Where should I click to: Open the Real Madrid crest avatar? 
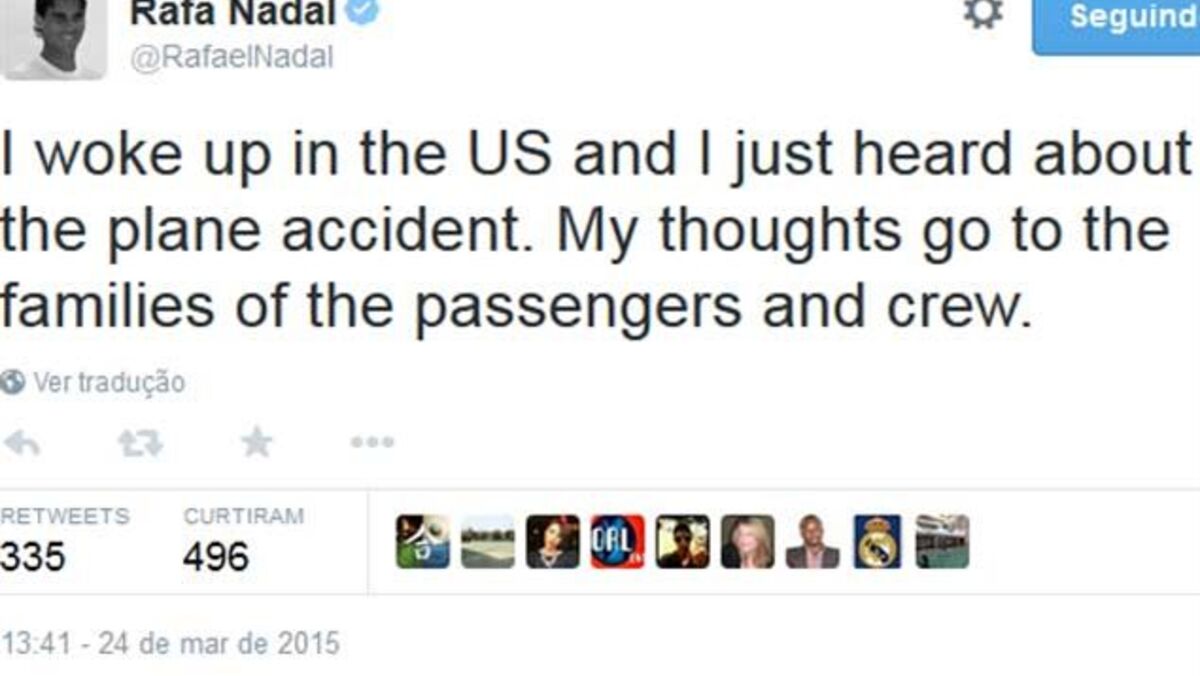click(x=877, y=542)
